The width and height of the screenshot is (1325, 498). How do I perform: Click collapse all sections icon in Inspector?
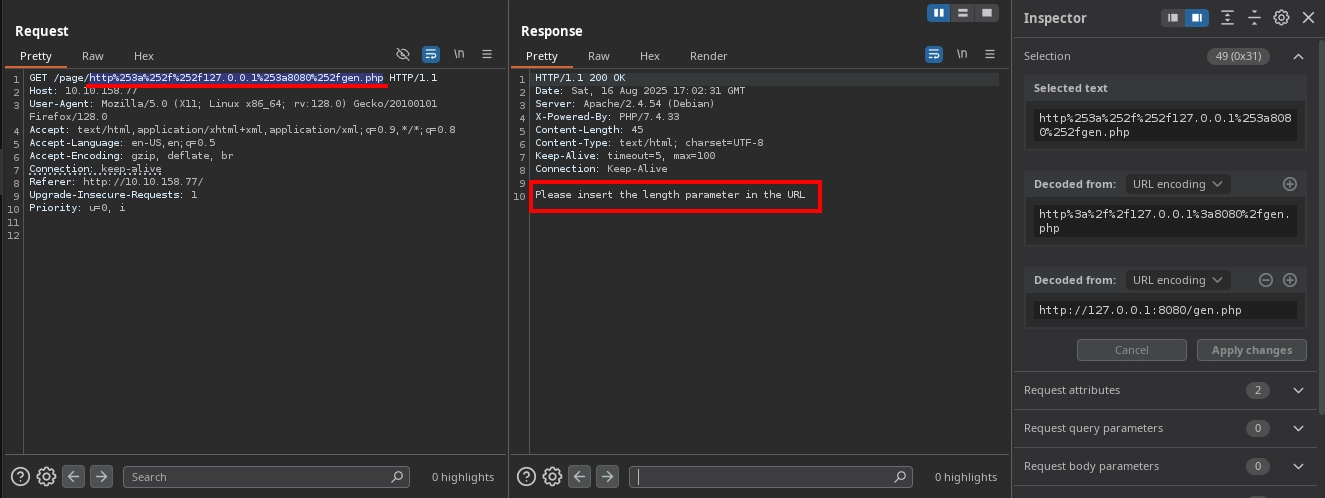(x=1254, y=18)
